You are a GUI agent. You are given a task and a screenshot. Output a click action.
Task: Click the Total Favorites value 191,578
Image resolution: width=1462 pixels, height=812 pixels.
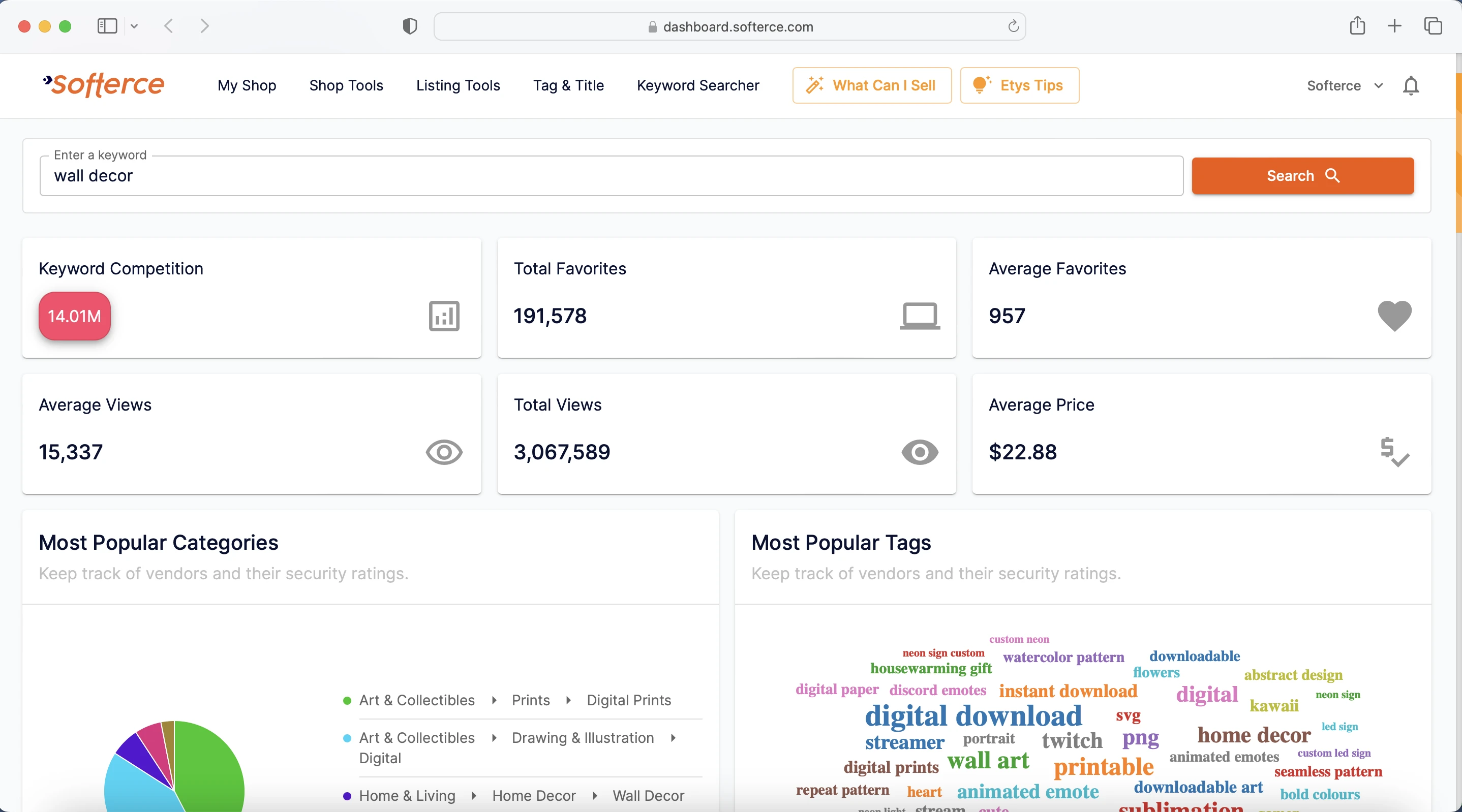(550, 316)
